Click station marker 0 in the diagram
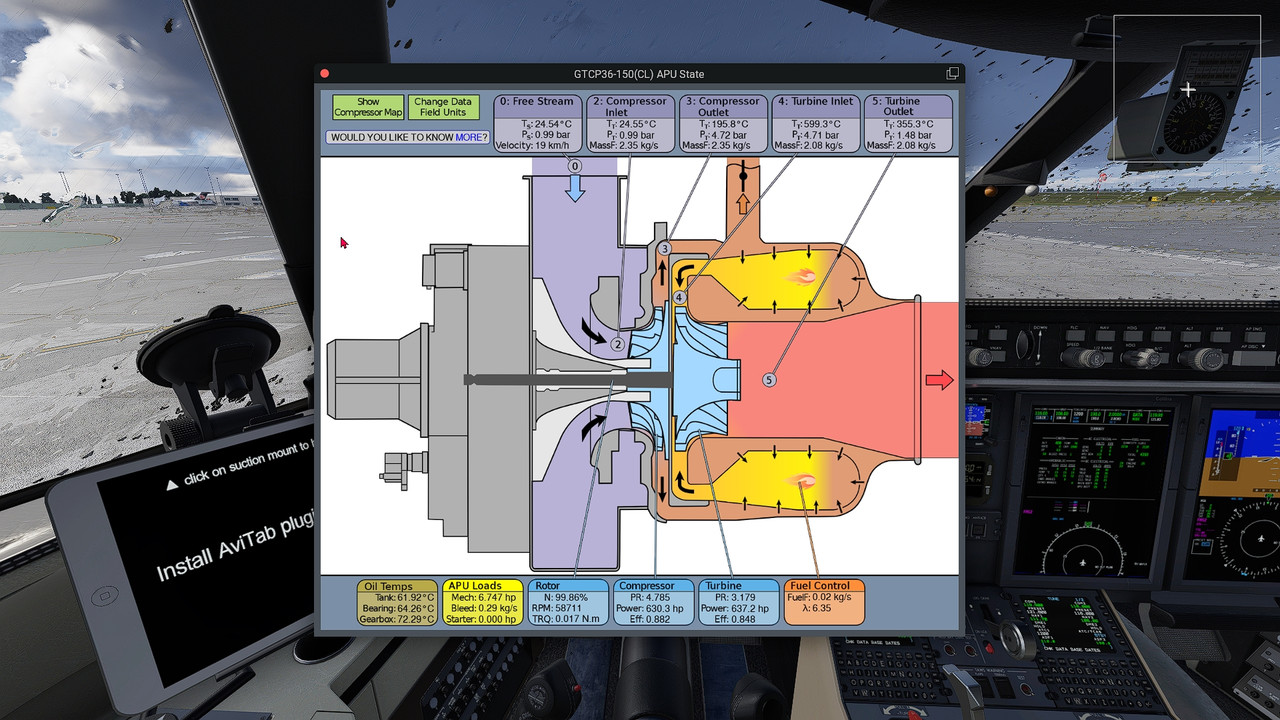Screen dimensions: 1280x720 (575, 167)
